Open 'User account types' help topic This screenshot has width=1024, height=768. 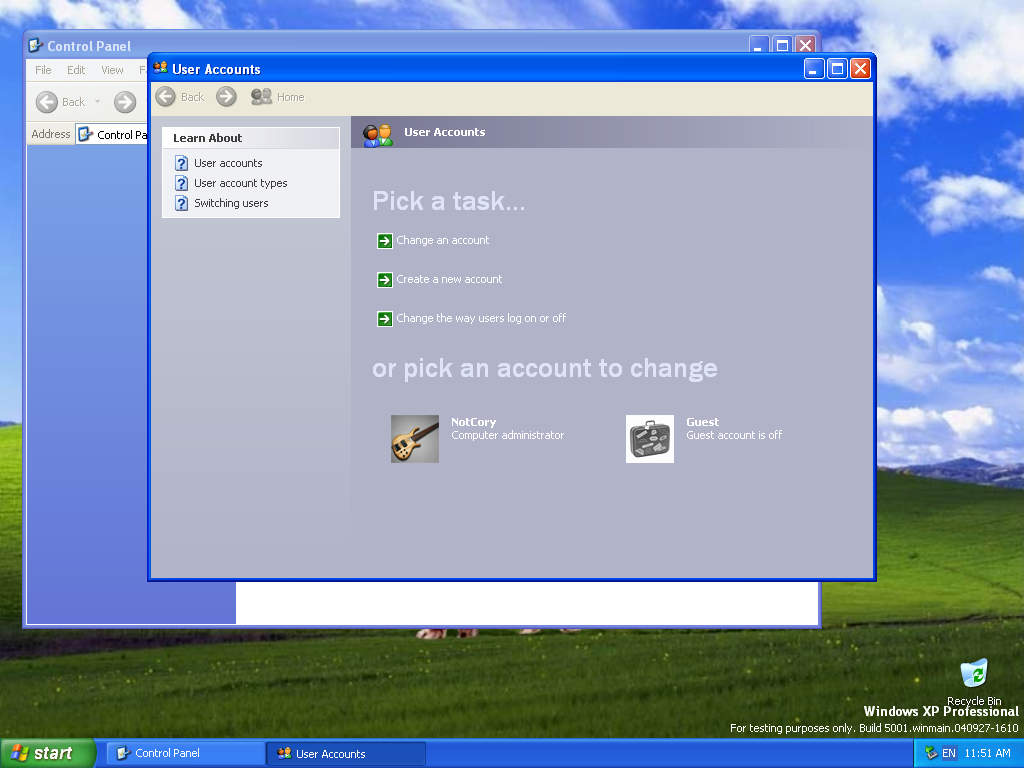[x=240, y=184]
